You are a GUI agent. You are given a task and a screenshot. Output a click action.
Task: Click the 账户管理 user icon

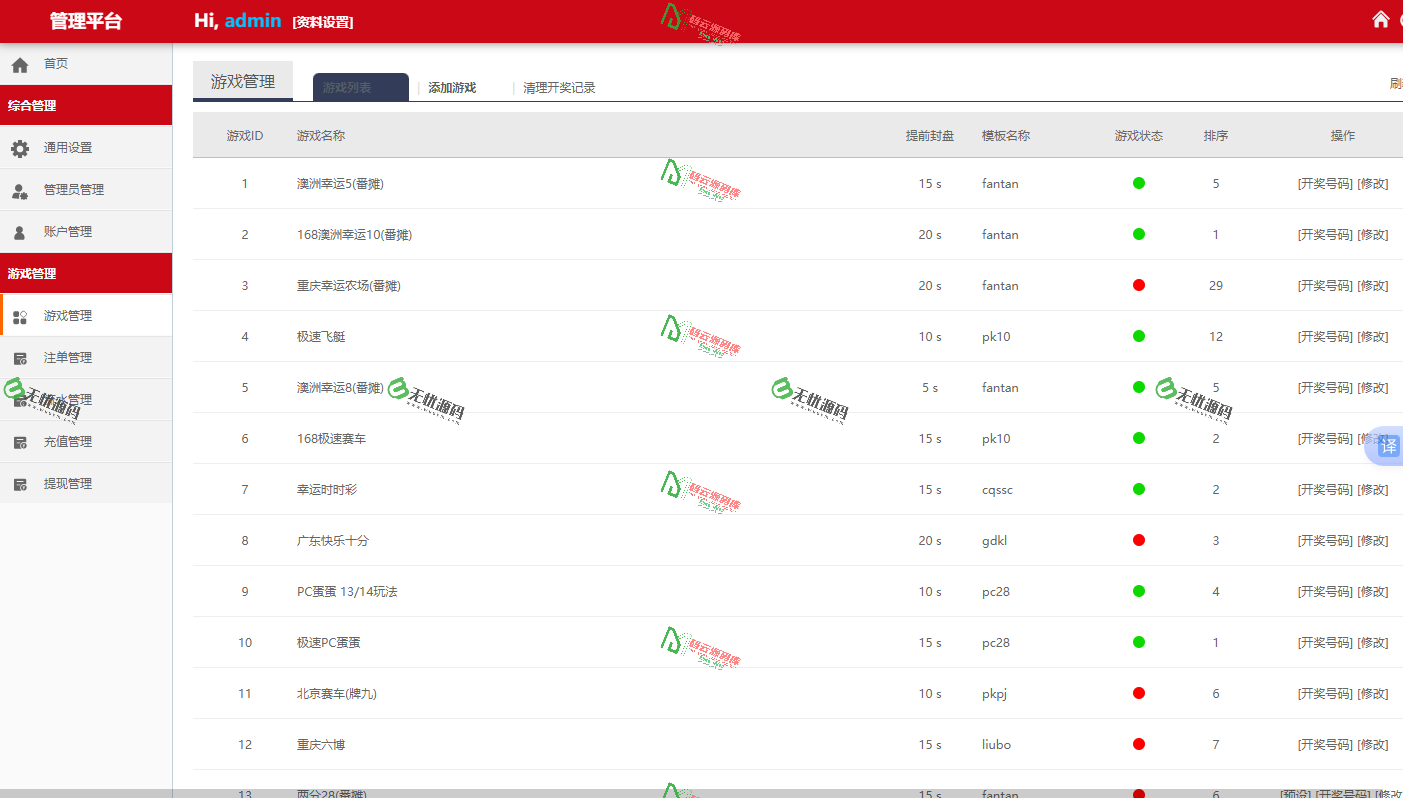22,231
